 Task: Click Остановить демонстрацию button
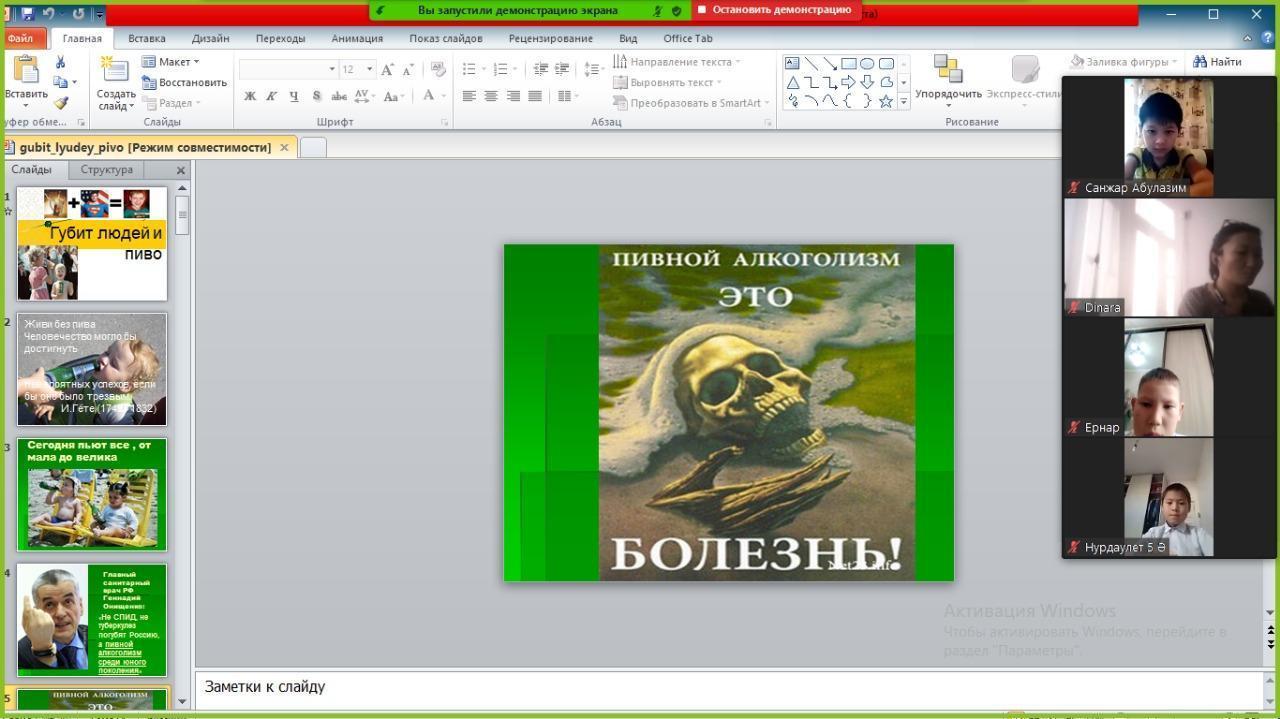[x=775, y=10]
